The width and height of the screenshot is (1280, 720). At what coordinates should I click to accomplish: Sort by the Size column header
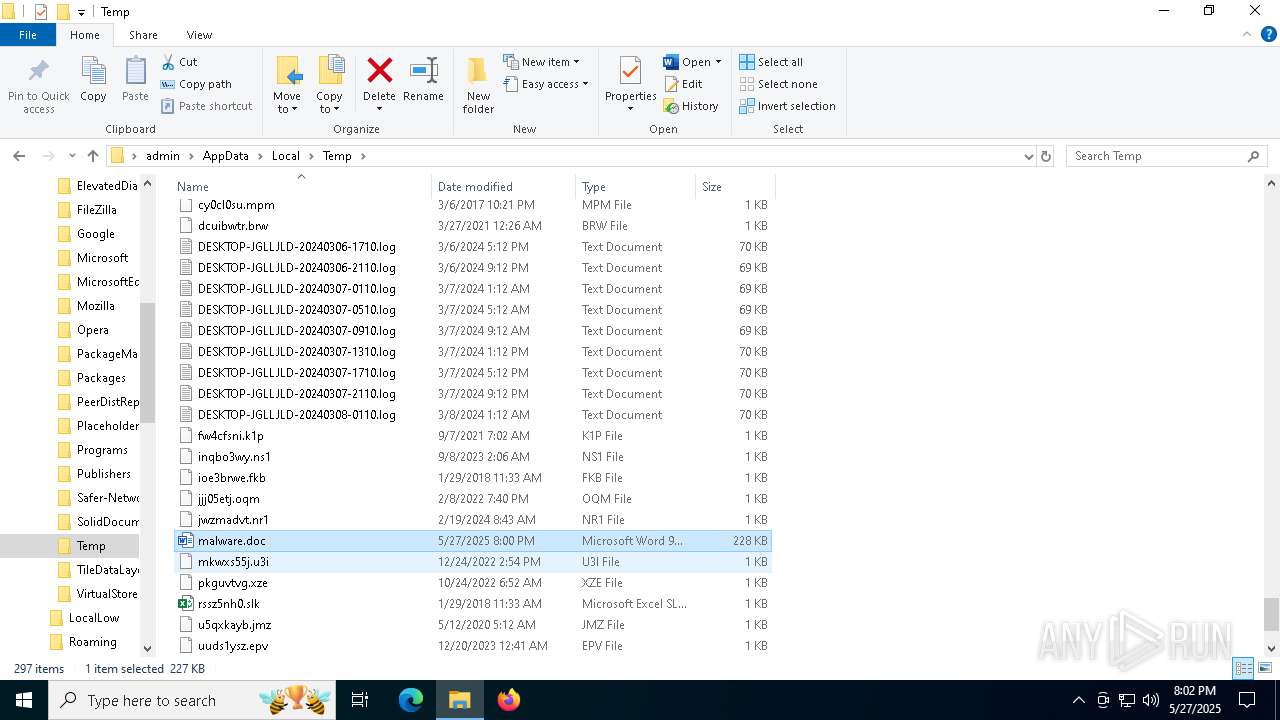point(735,186)
